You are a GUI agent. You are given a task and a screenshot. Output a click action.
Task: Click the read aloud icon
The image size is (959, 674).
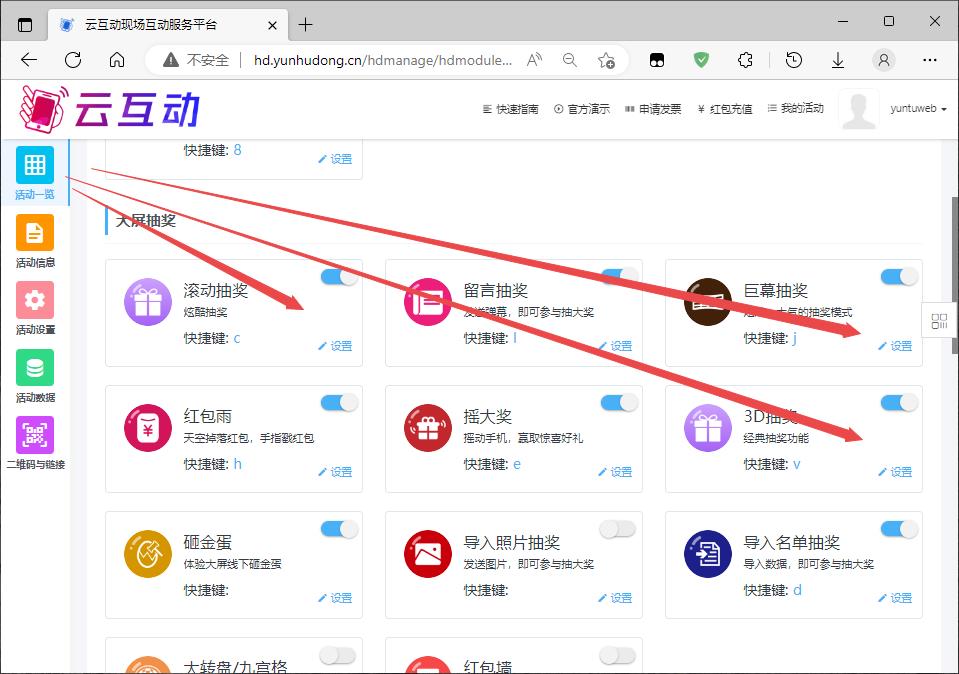point(534,60)
